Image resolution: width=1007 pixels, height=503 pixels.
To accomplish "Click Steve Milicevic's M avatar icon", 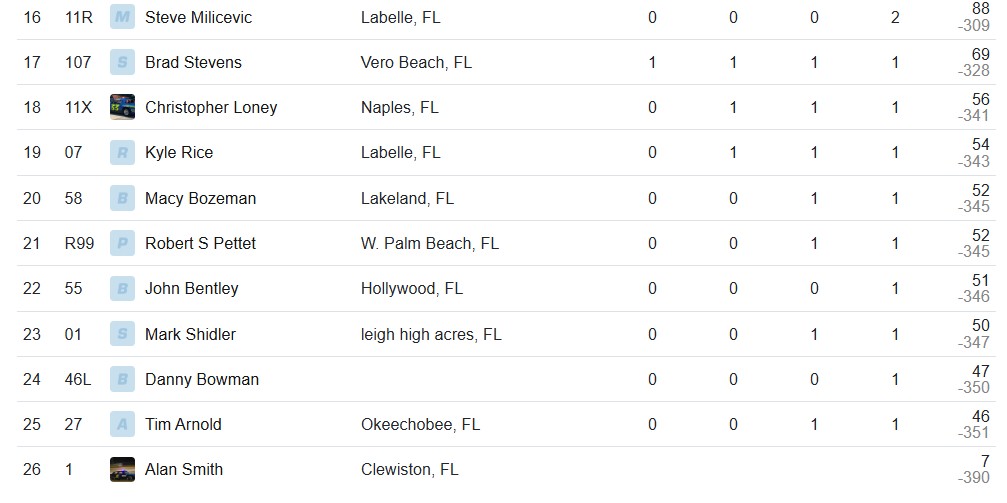I will click(x=122, y=17).
